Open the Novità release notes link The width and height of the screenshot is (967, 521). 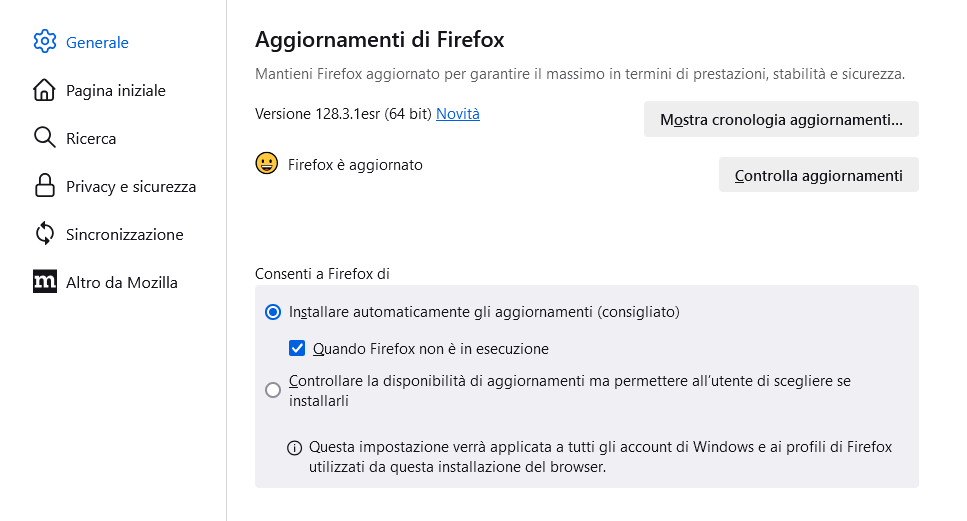458,114
